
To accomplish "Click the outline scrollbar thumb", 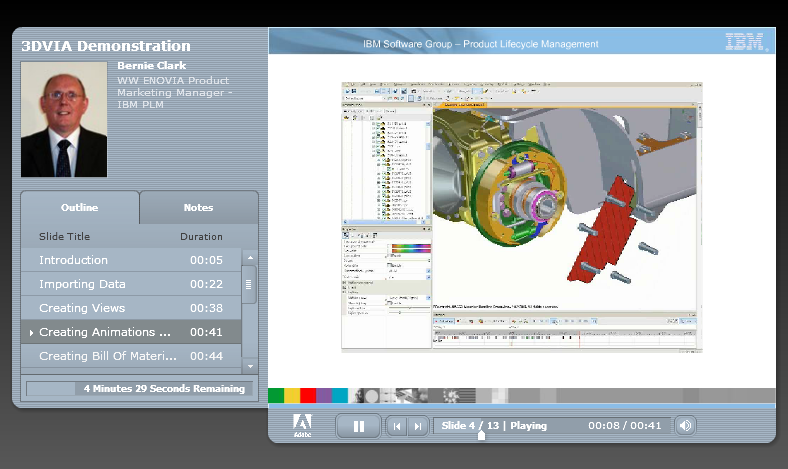I will (x=249, y=285).
